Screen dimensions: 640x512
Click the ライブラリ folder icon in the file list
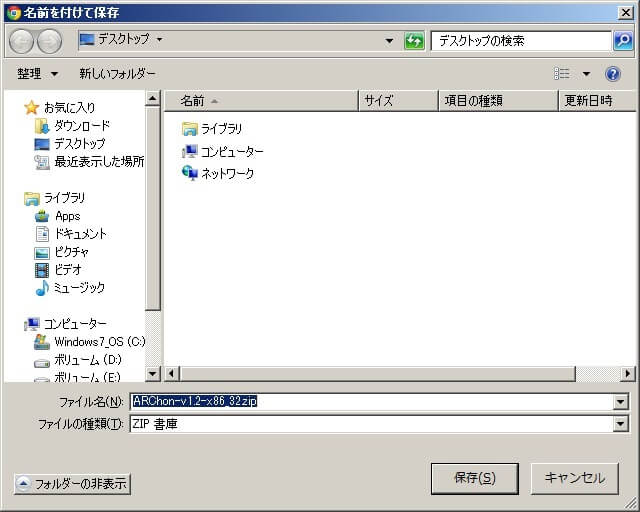point(189,129)
